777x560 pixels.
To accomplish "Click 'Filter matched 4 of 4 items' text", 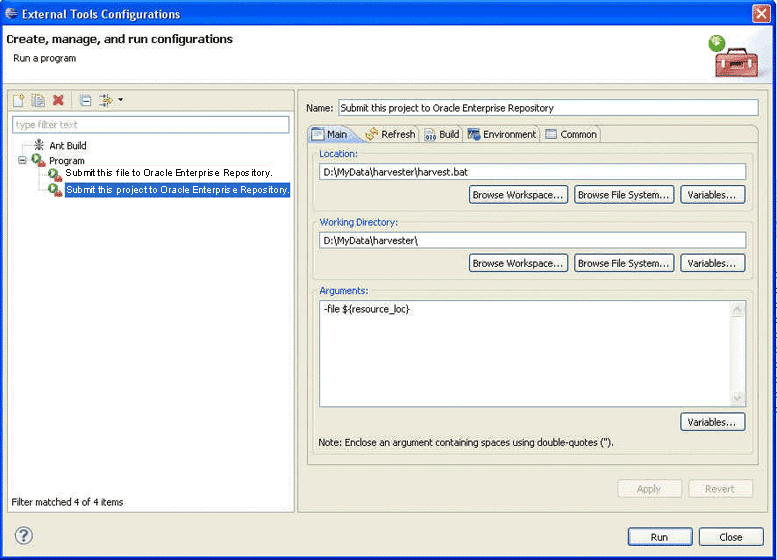I will [x=67, y=502].
